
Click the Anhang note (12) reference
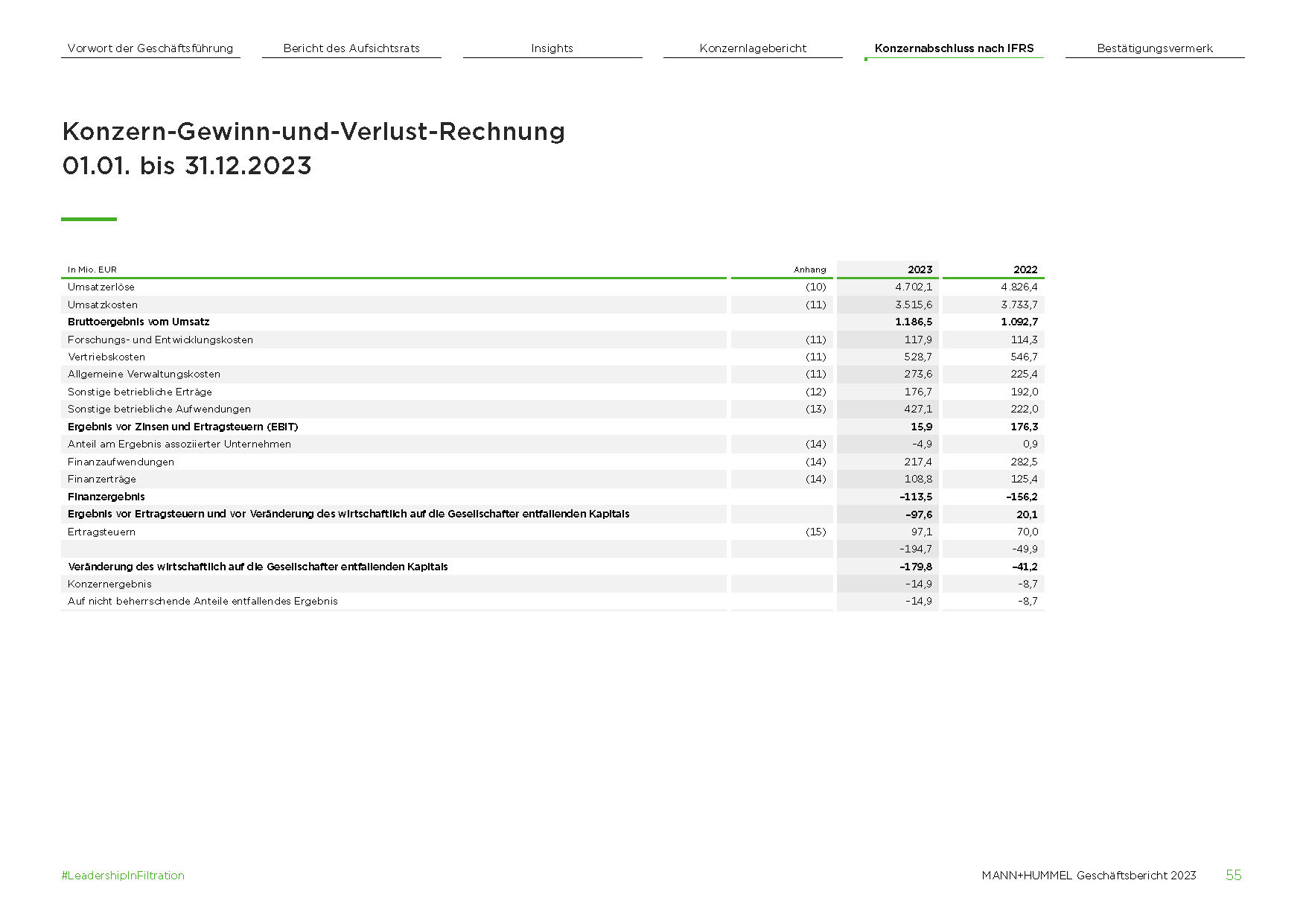(x=815, y=392)
